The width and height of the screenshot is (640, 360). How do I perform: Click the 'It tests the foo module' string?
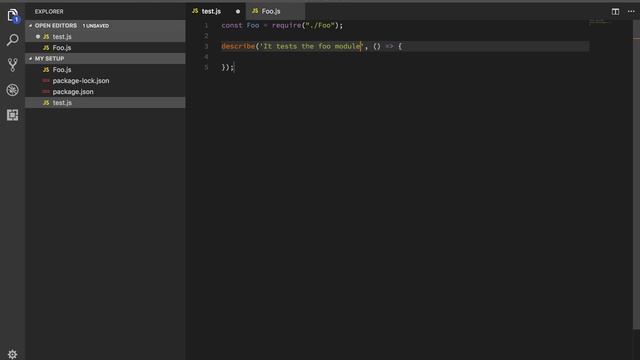pos(311,46)
